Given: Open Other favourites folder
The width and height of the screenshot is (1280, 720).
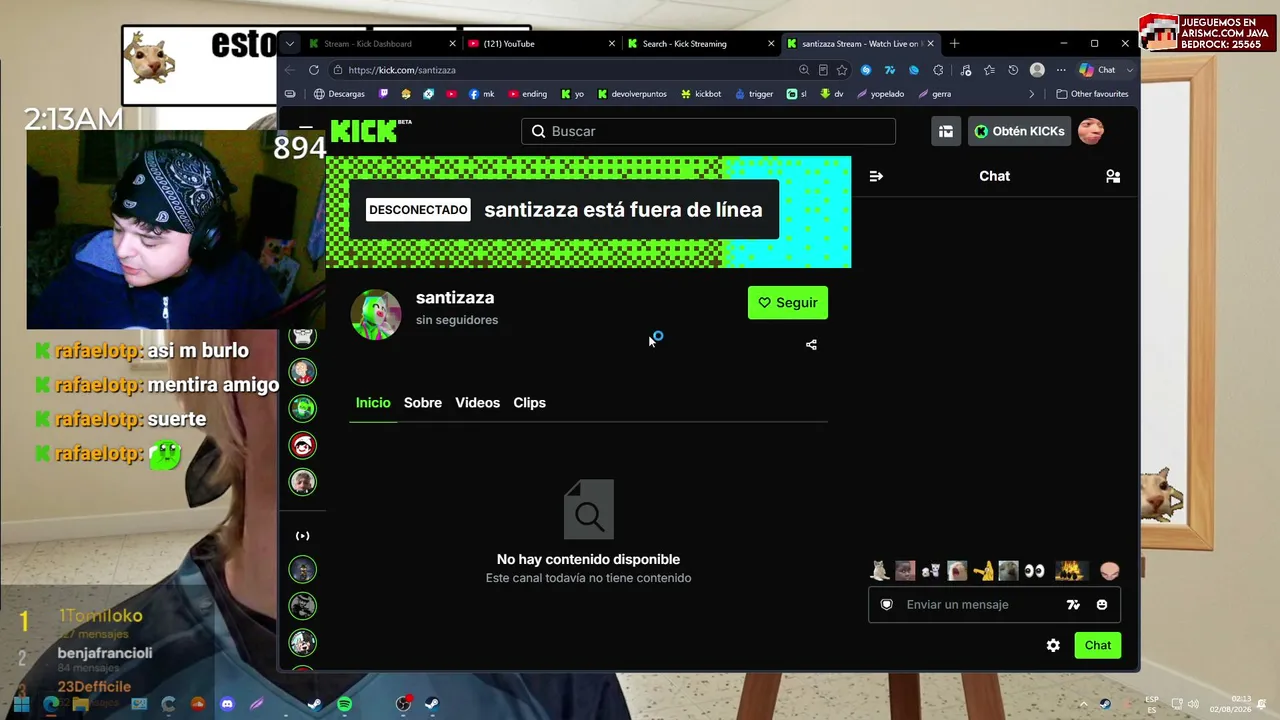Looking at the screenshot, I should click(1092, 94).
